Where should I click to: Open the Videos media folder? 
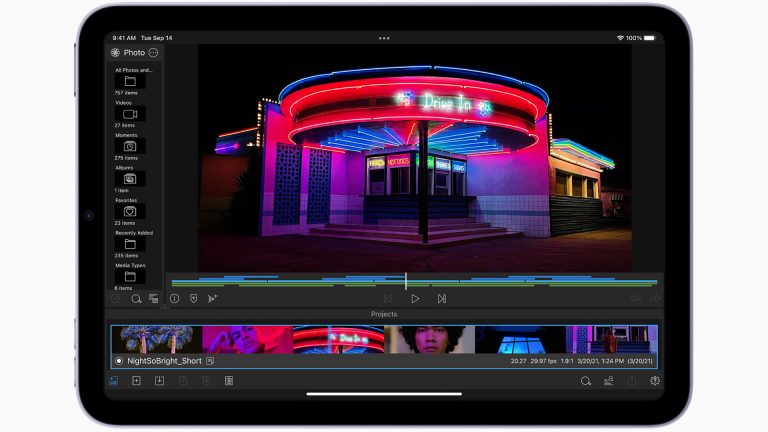tap(130, 114)
